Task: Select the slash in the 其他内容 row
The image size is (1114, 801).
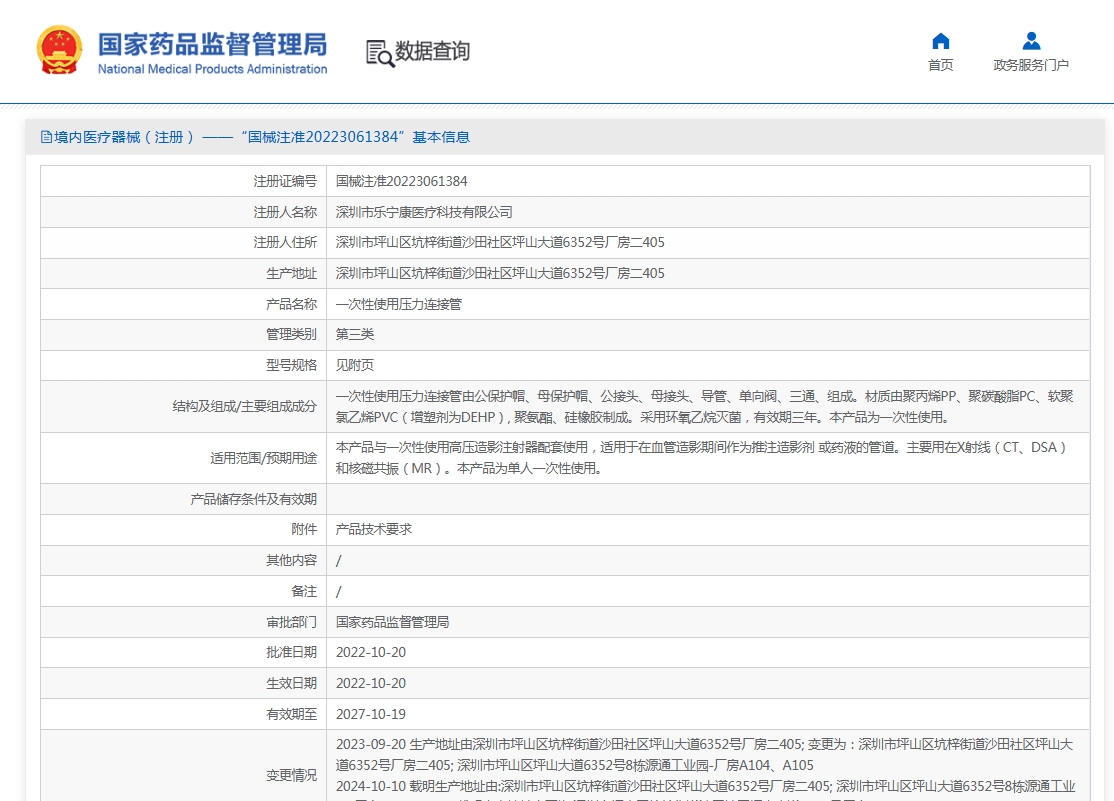Action: click(339, 561)
